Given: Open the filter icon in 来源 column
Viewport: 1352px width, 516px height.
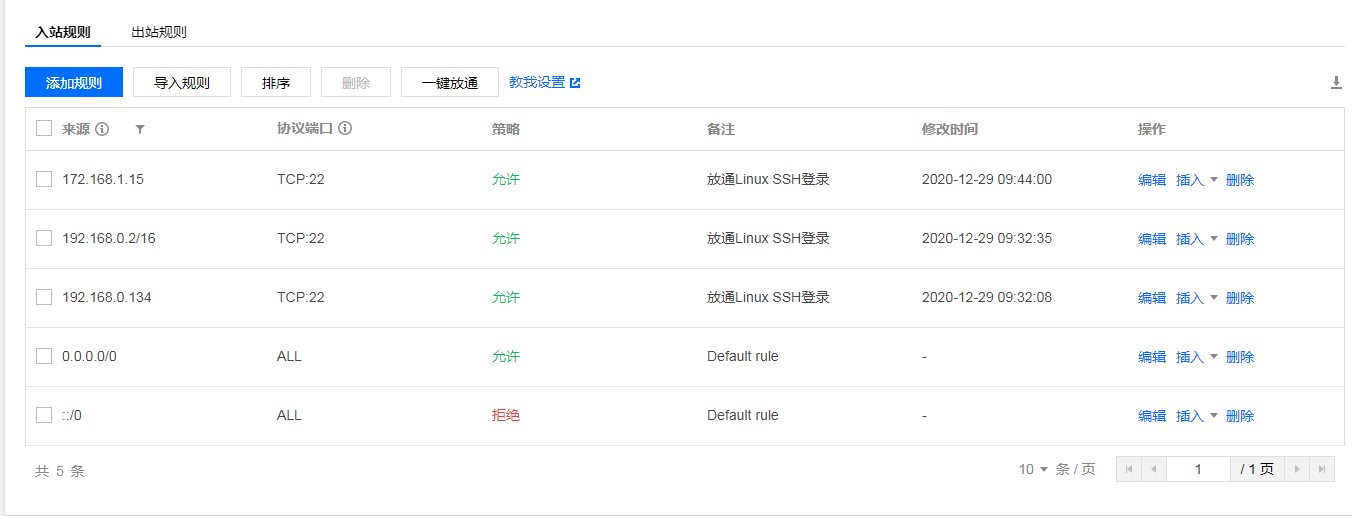Looking at the screenshot, I should tap(140, 129).
